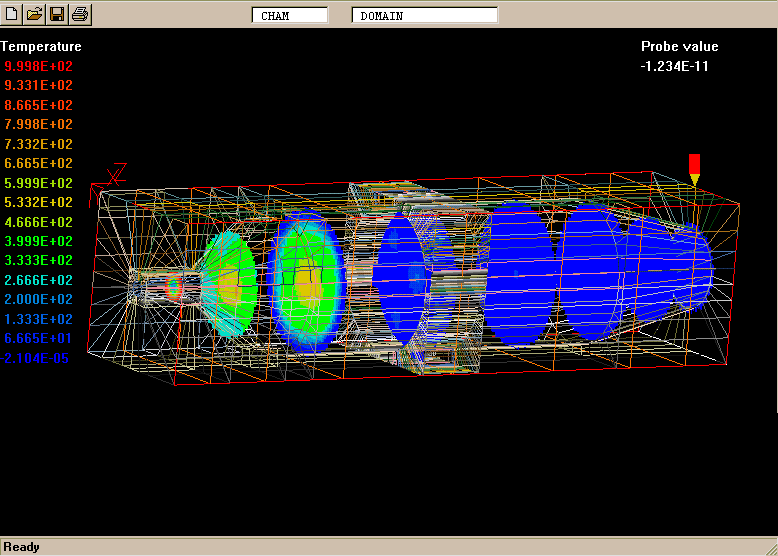This screenshot has height=556, width=778.
Task: Select the 6.665E+01 legend entry
Action: pyautogui.click(x=39, y=338)
